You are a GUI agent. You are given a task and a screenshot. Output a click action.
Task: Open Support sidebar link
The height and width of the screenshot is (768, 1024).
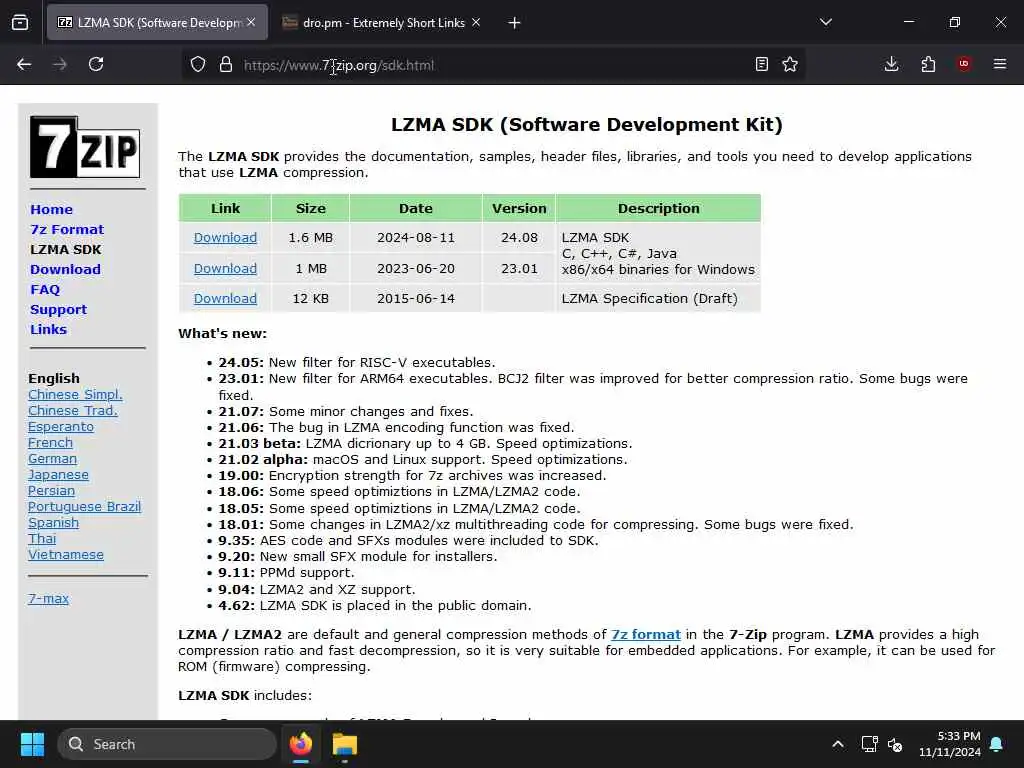(58, 310)
